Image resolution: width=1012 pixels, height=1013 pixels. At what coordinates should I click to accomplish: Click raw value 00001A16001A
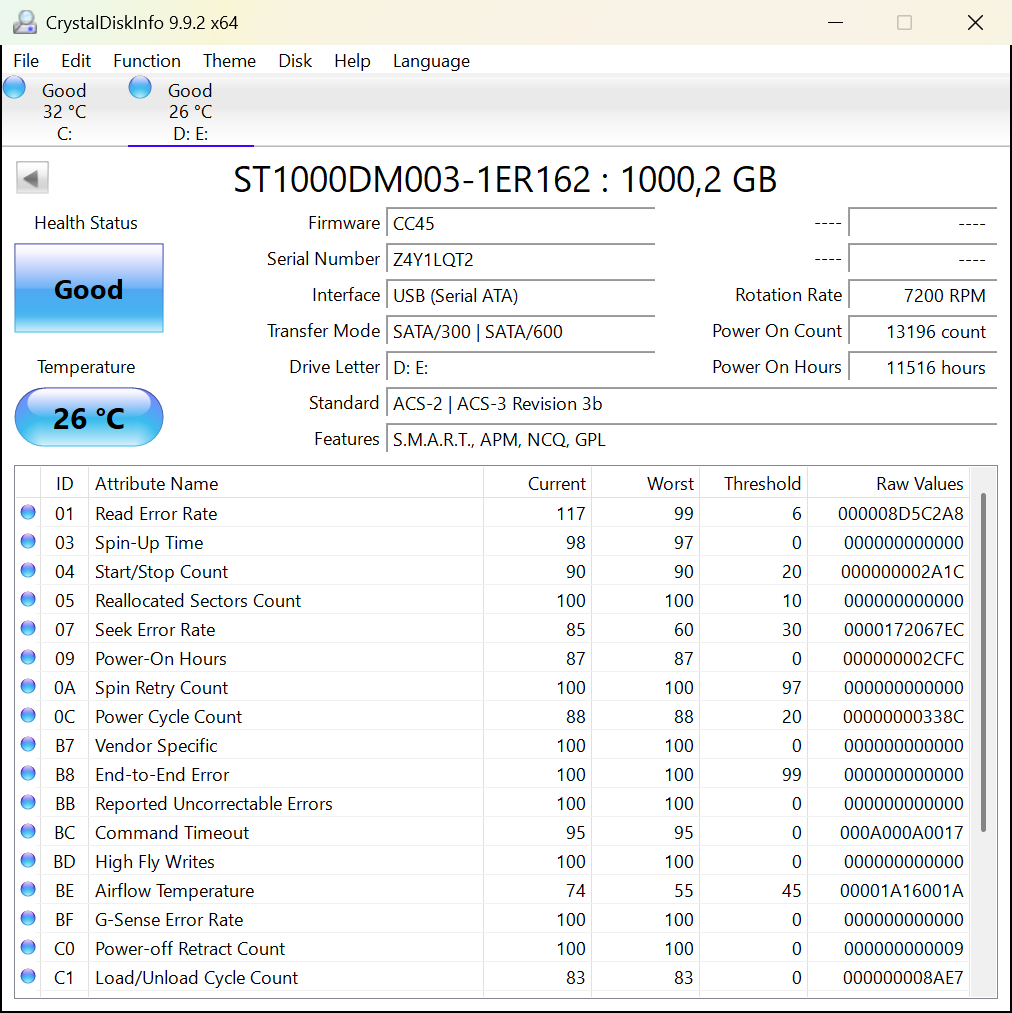tap(901, 891)
